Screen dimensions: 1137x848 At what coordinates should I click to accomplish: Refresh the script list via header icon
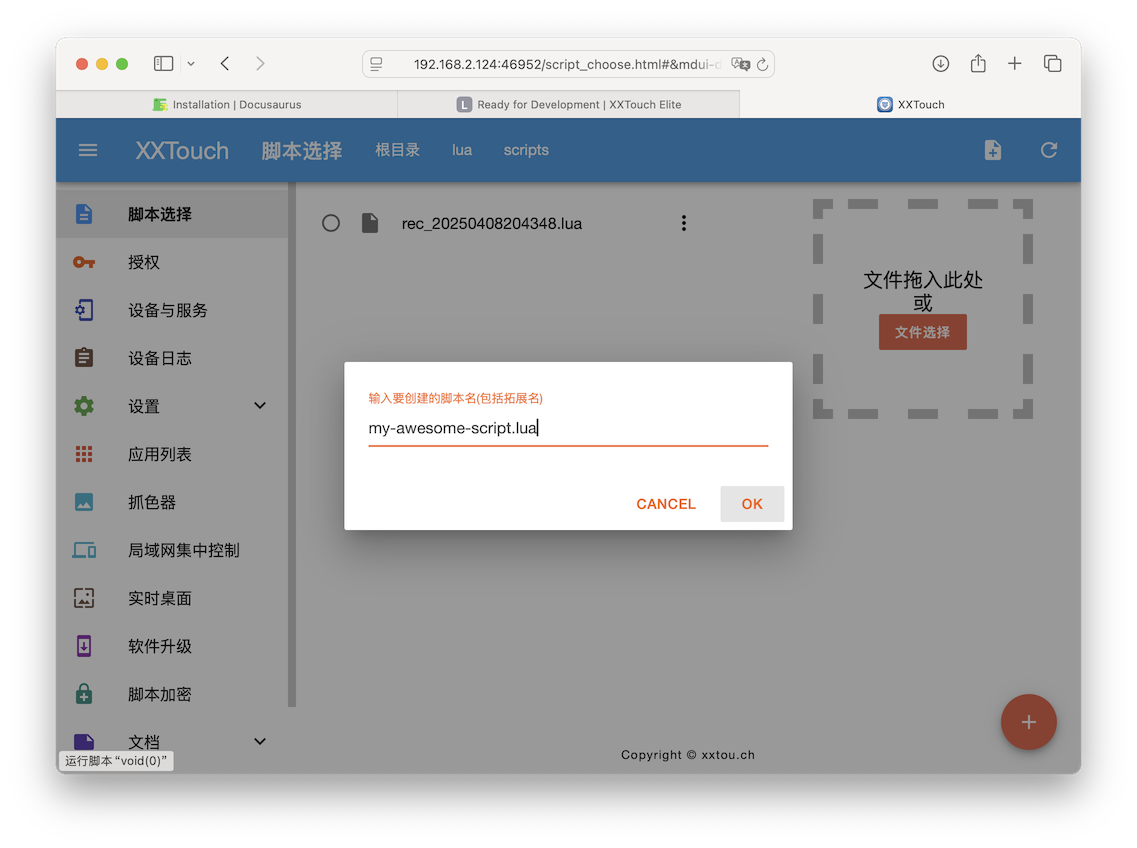tap(1049, 150)
